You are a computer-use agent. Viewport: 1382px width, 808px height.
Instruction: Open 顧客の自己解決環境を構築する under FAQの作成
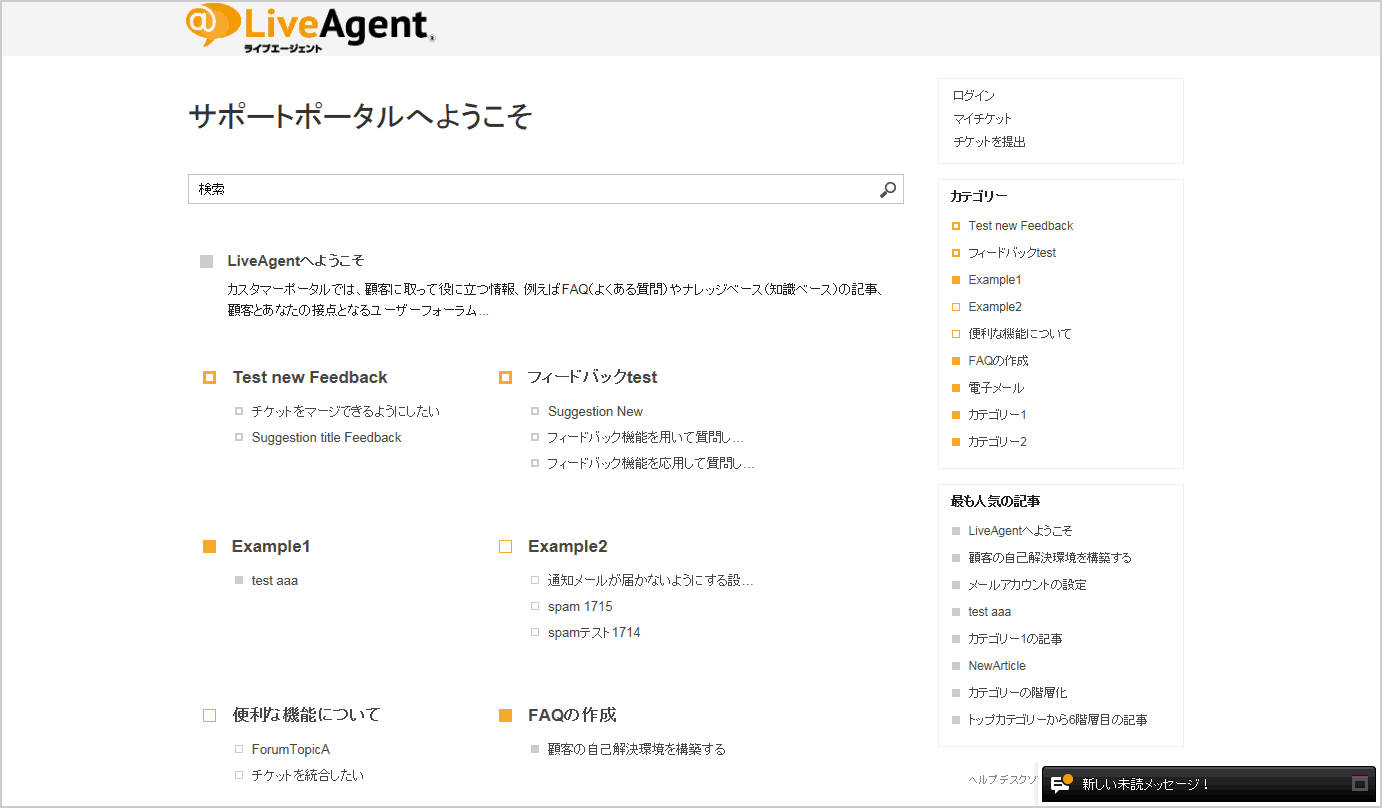click(637, 749)
